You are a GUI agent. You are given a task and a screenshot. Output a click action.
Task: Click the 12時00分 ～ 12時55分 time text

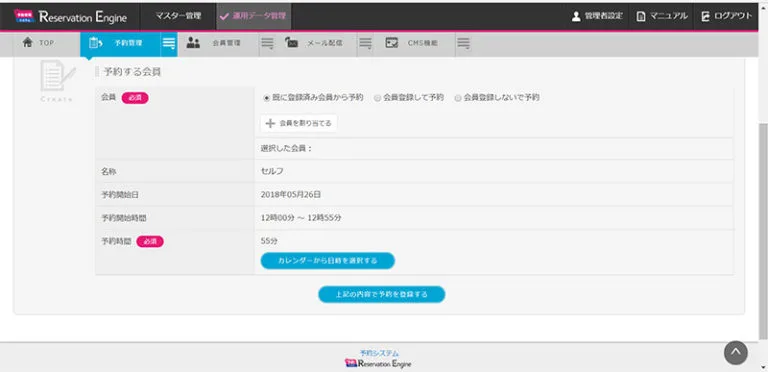pyautogui.click(x=301, y=218)
